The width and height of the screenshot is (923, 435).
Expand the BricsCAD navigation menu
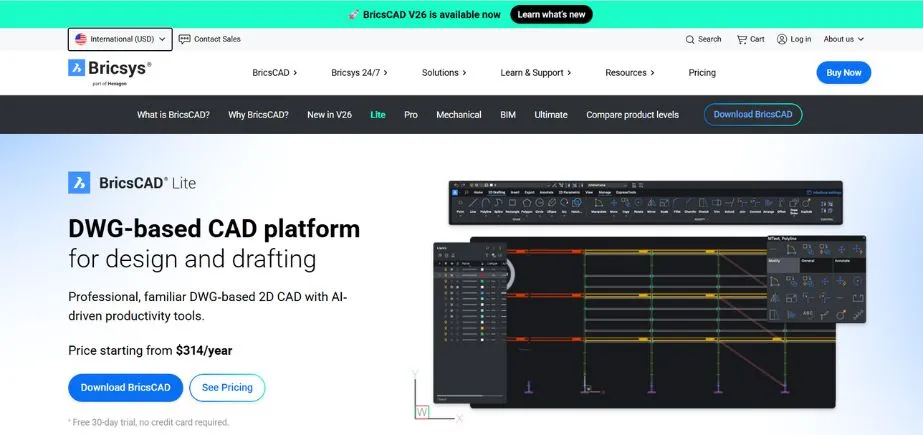tap(275, 73)
